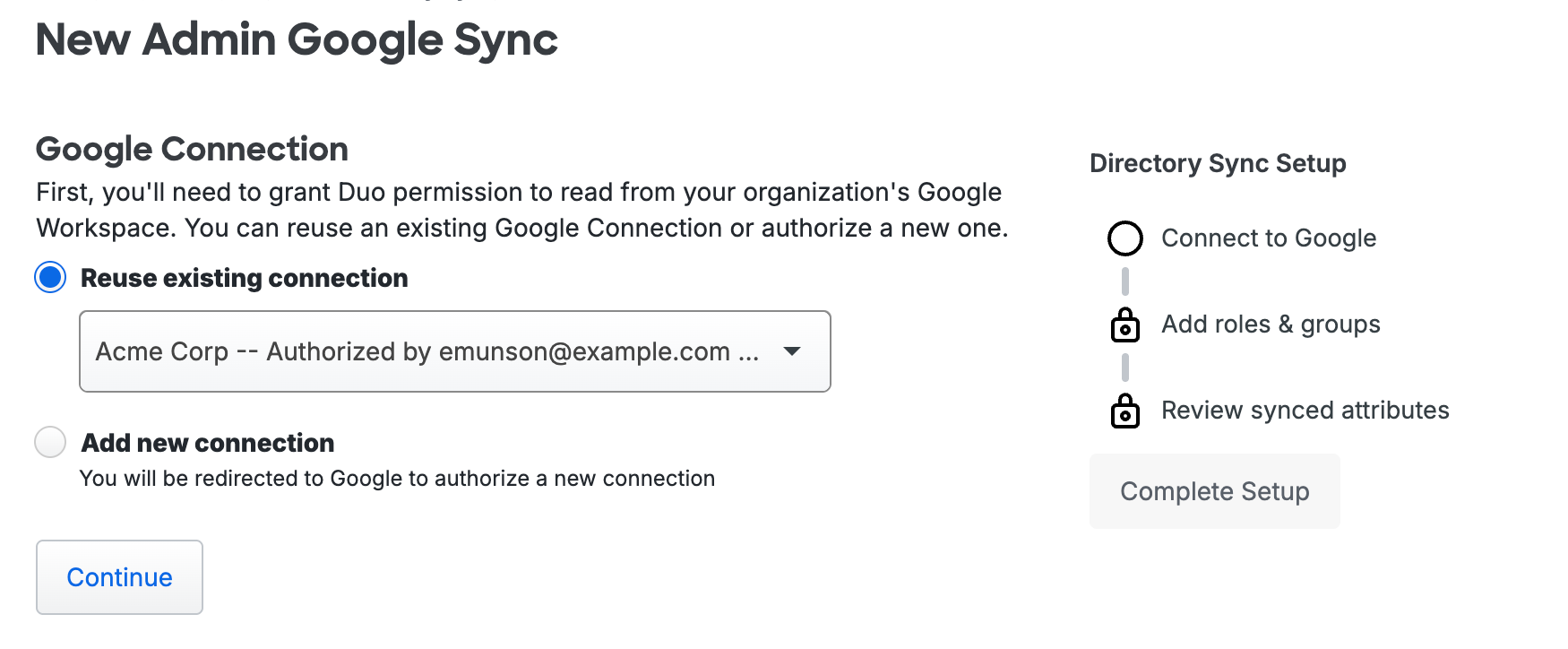Click the "Reuse existing connection" label text
Image resolution: width=1568 pixels, height=649 pixels.
coord(244,278)
